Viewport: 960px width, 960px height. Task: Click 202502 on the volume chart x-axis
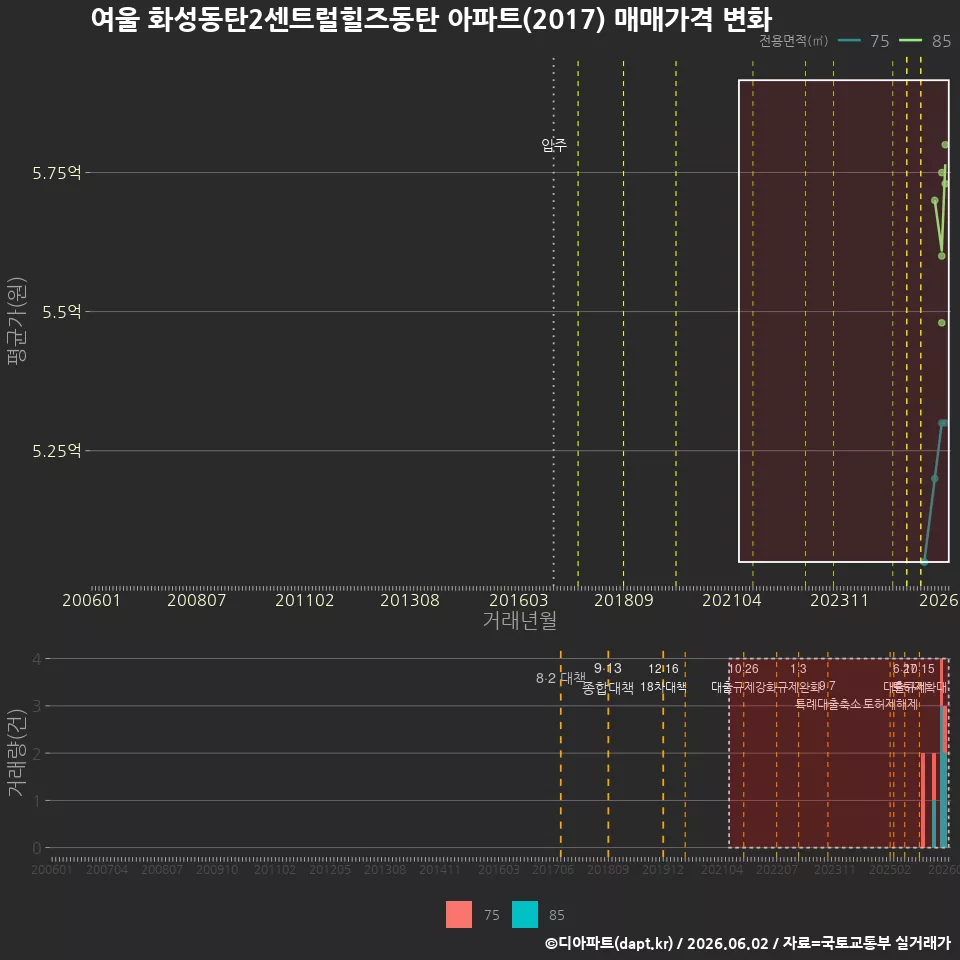[x=890, y=869]
